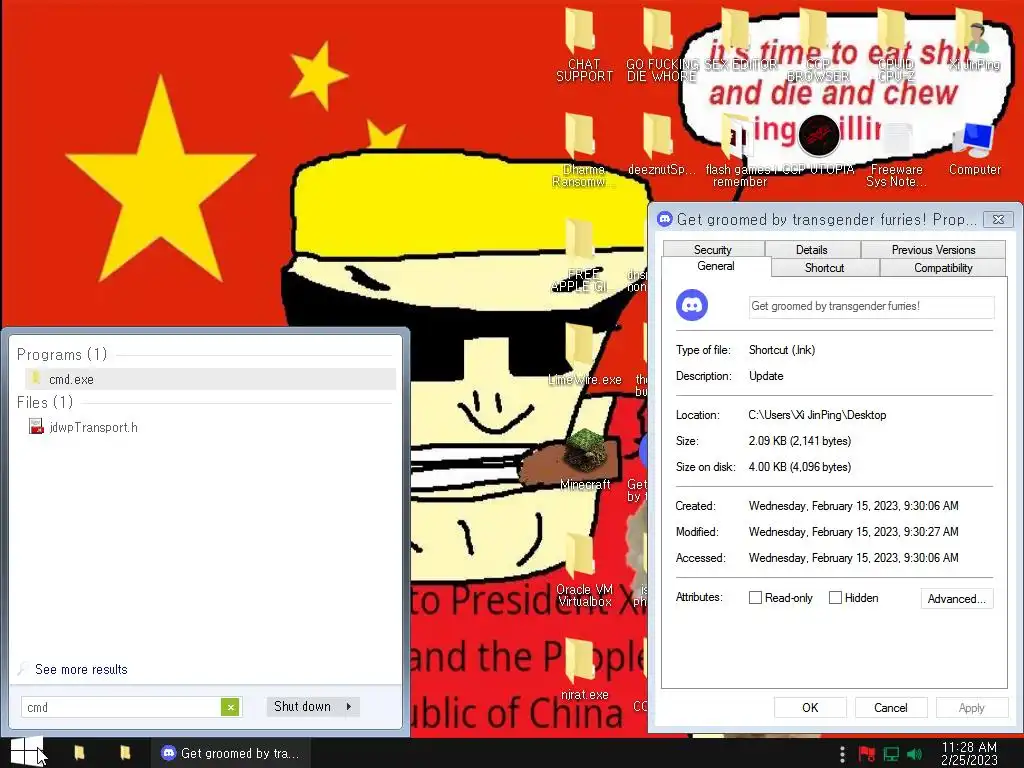Open the CPUID CPU-Z desktop folder
Image resolution: width=1024 pixels, height=768 pixels.
896,46
